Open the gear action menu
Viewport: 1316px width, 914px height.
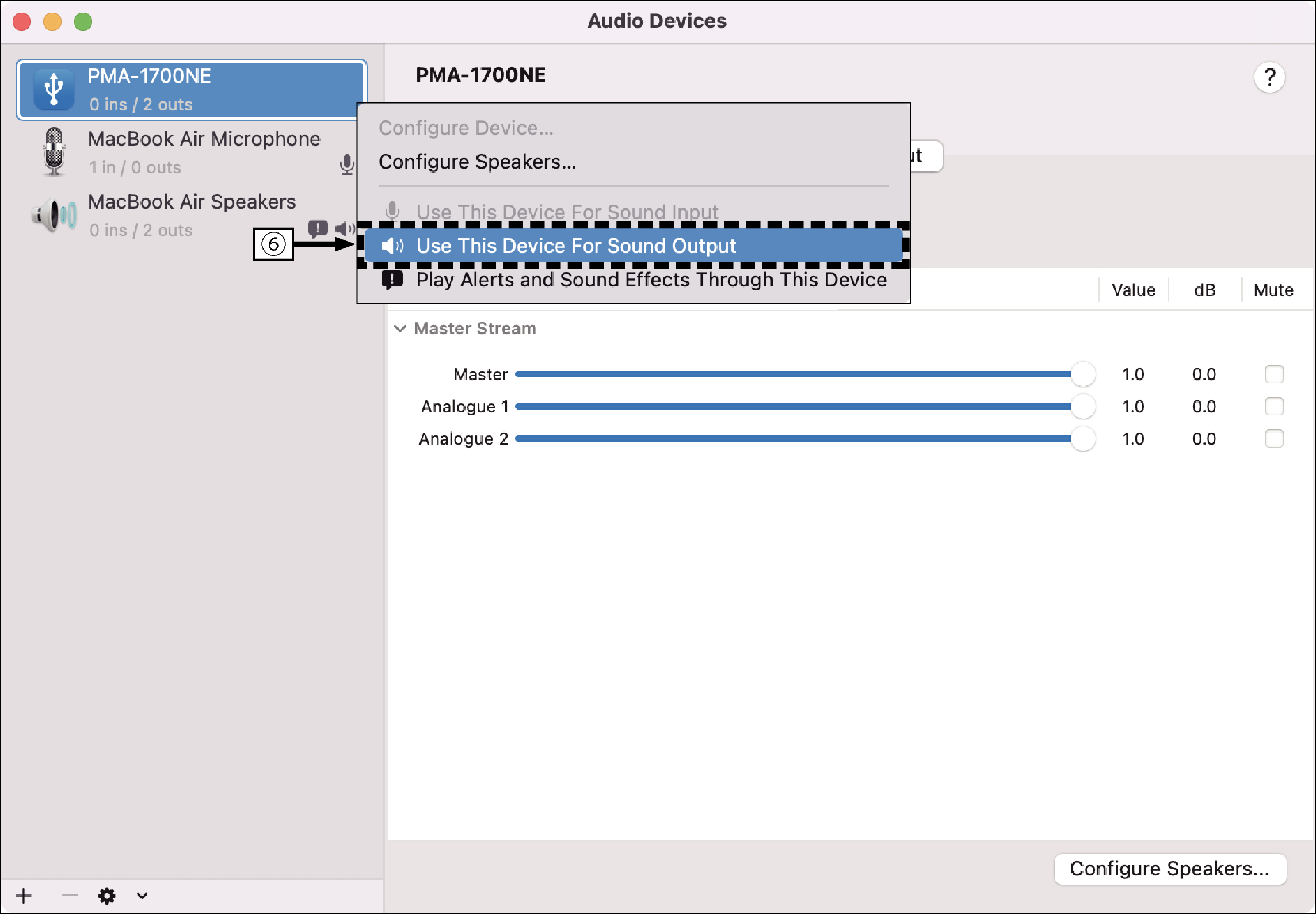(107, 896)
